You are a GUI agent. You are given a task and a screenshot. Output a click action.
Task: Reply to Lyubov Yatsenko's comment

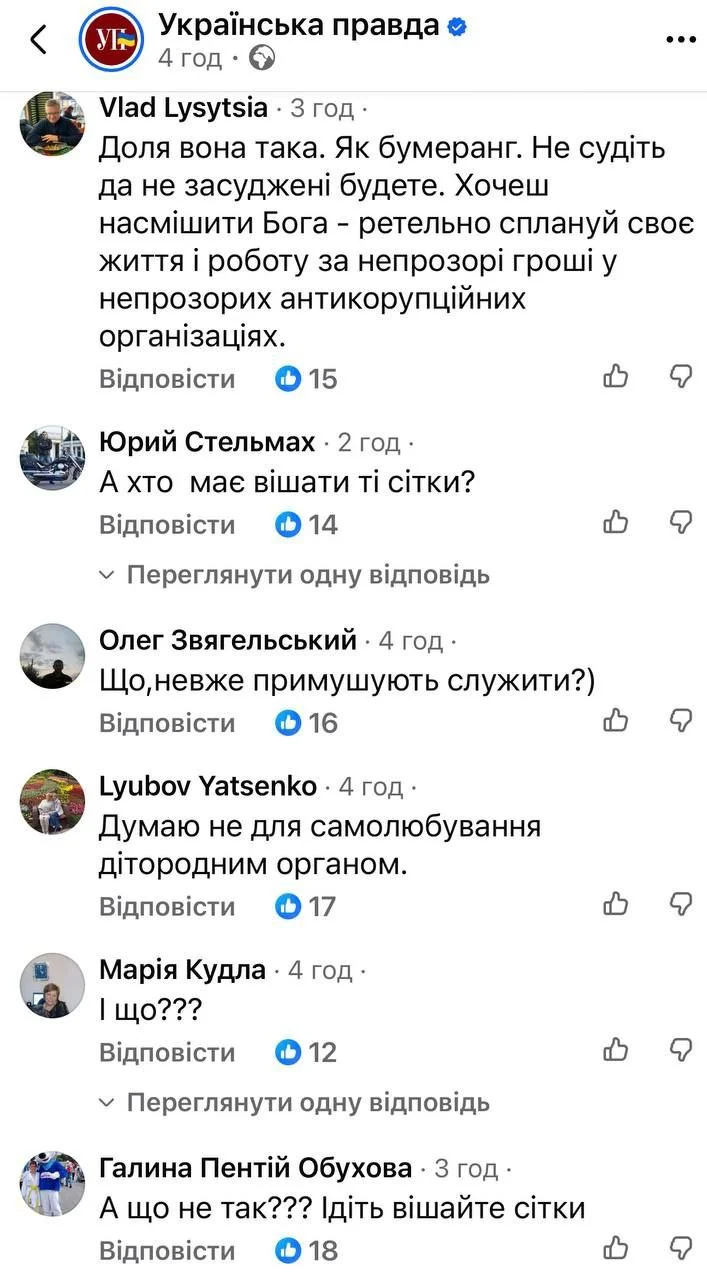click(x=167, y=907)
